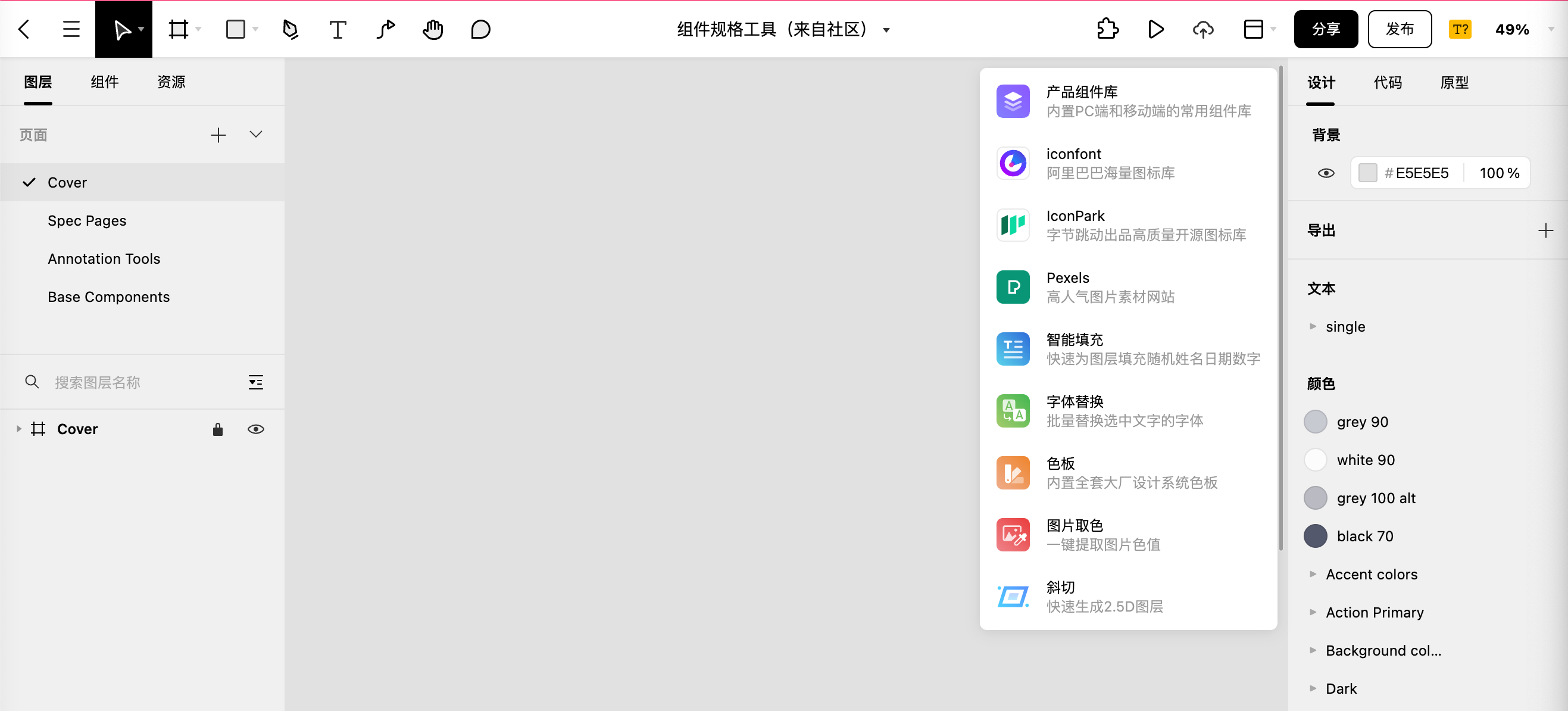The height and width of the screenshot is (711, 1568).
Task: Select the Text tool
Action: pyautogui.click(x=338, y=29)
